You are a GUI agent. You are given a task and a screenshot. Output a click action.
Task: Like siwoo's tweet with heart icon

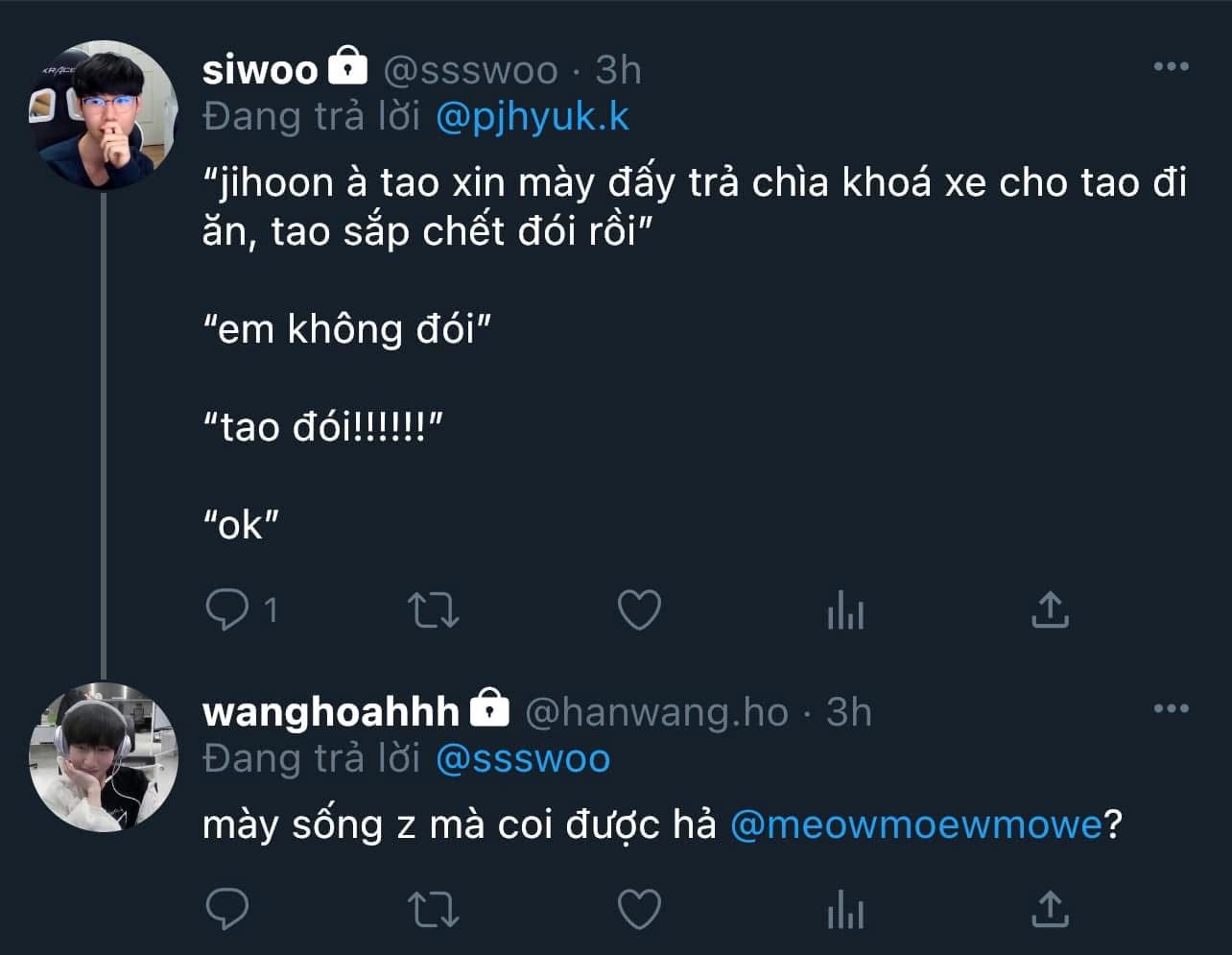point(639,609)
